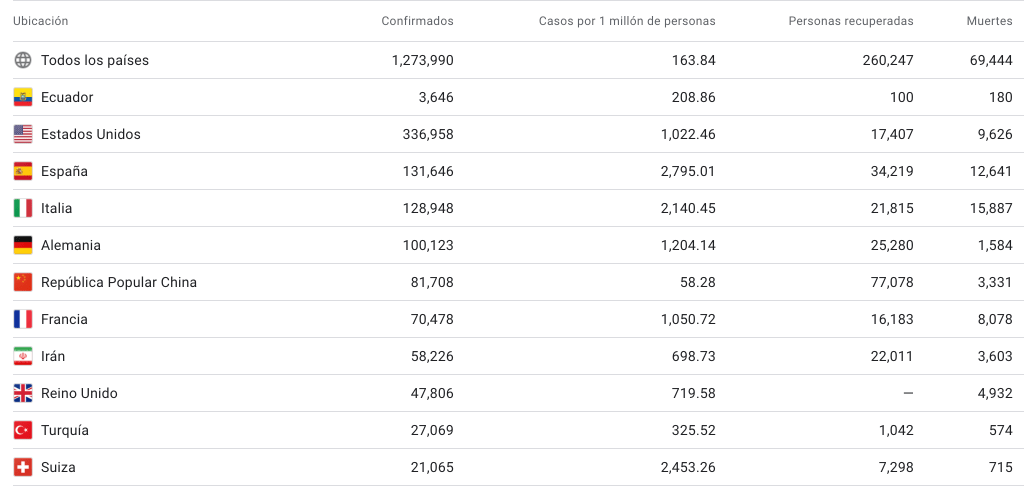The height and width of the screenshot is (490, 1024).
Task: Click the Ecuador flag icon
Action: 23,97
